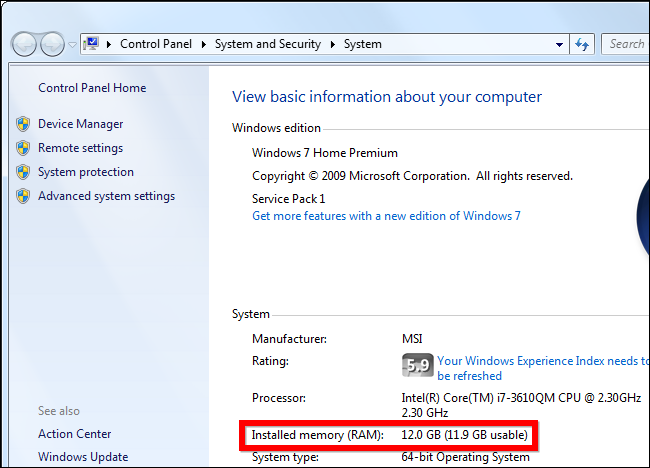Select Control Panel in the breadcrumb path
The image size is (650, 468).
[x=158, y=44]
